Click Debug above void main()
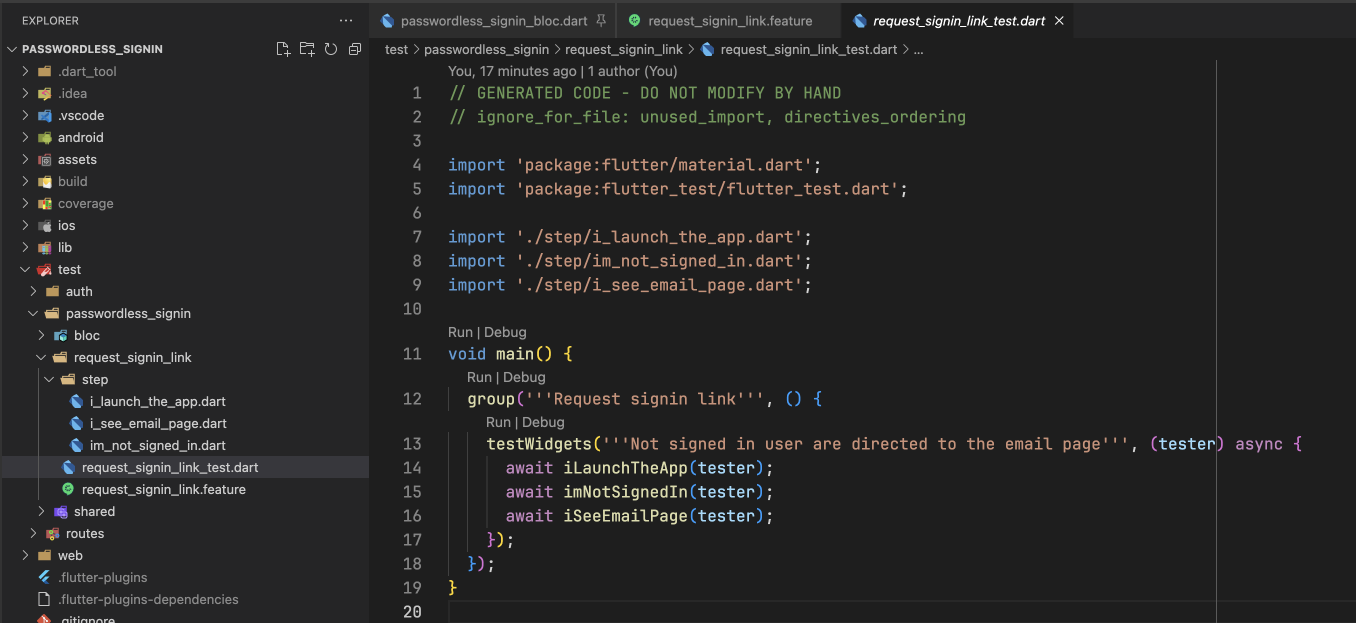 [x=505, y=332]
